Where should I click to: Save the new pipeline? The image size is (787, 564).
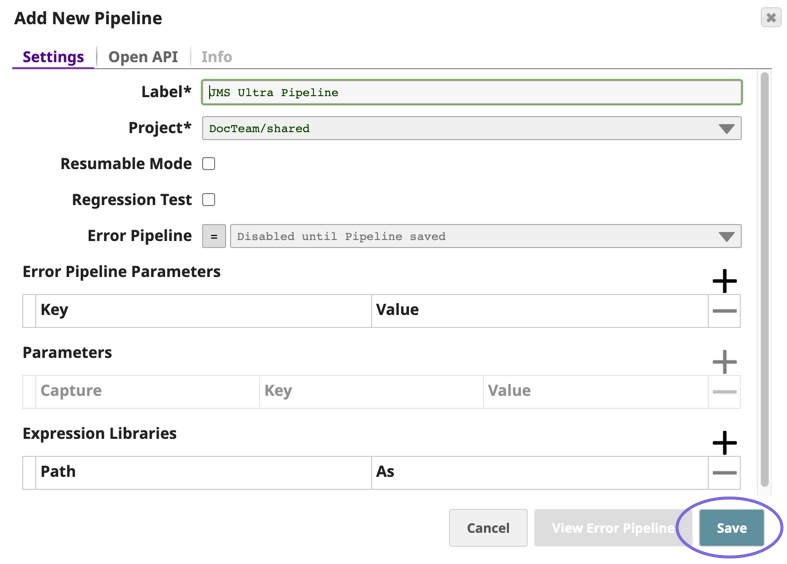click(x=731, y=528)
